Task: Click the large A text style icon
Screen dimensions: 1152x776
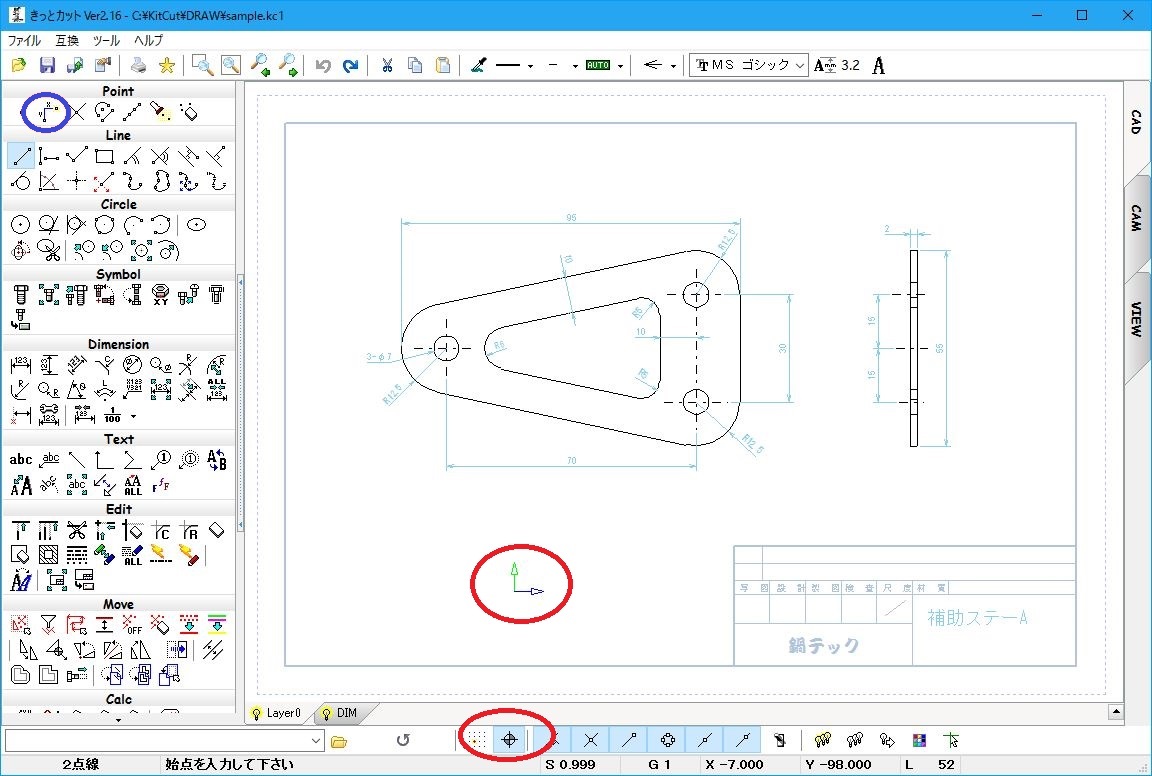Action: click(879, 65)
